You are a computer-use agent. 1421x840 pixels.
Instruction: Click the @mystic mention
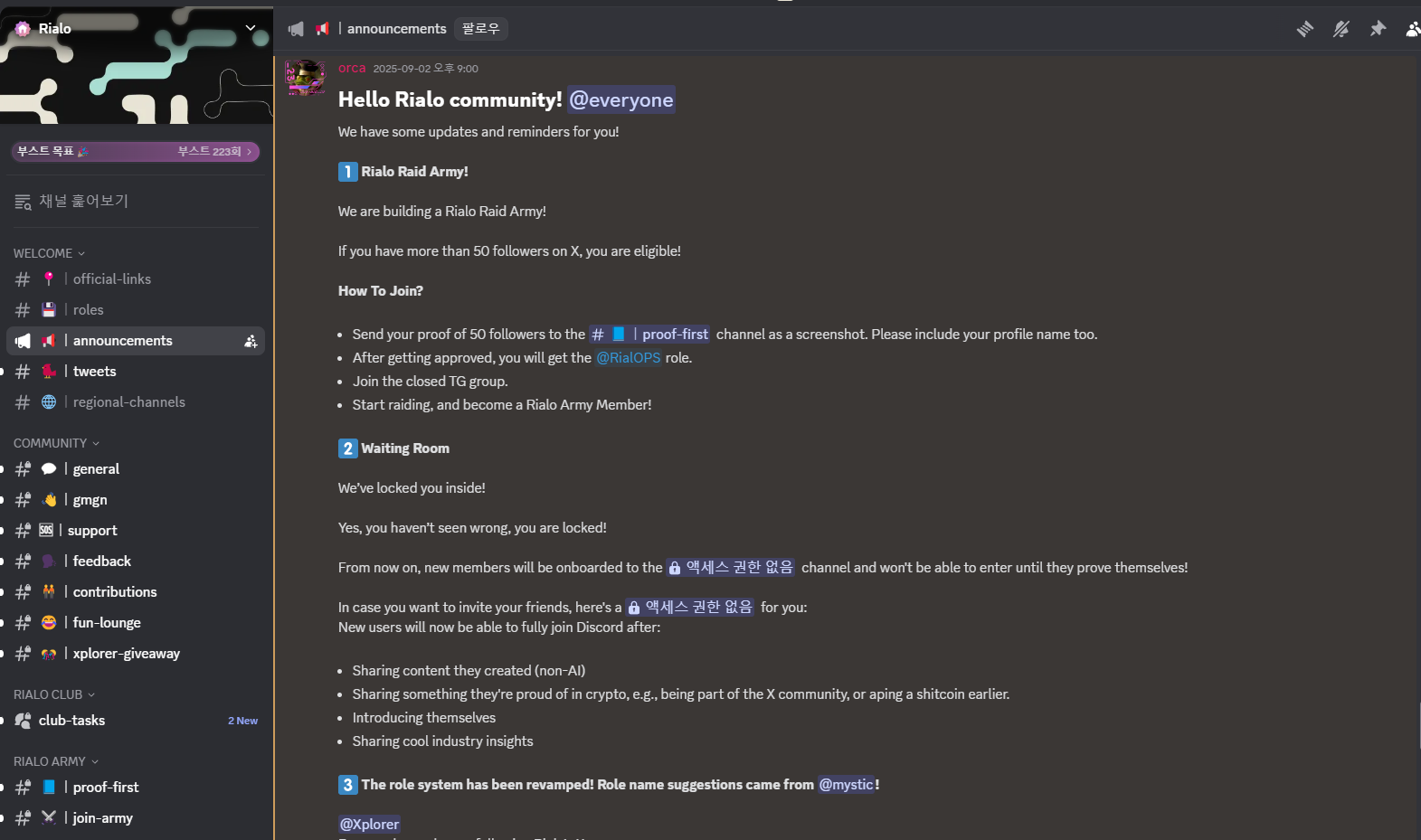pyautogui.click(x=847, y=785)
